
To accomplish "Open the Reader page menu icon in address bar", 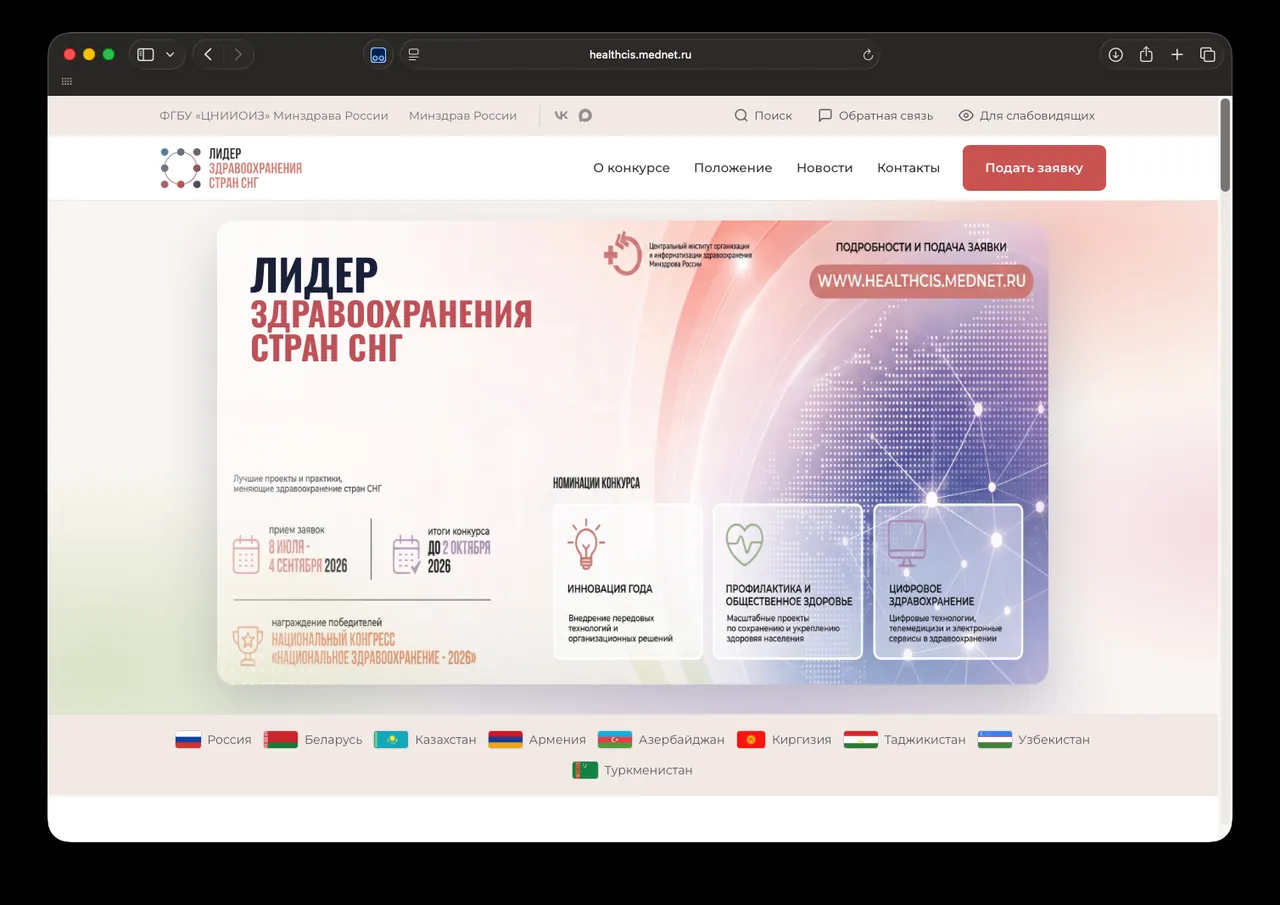I will pyautogui.click(x=414, y=55).
